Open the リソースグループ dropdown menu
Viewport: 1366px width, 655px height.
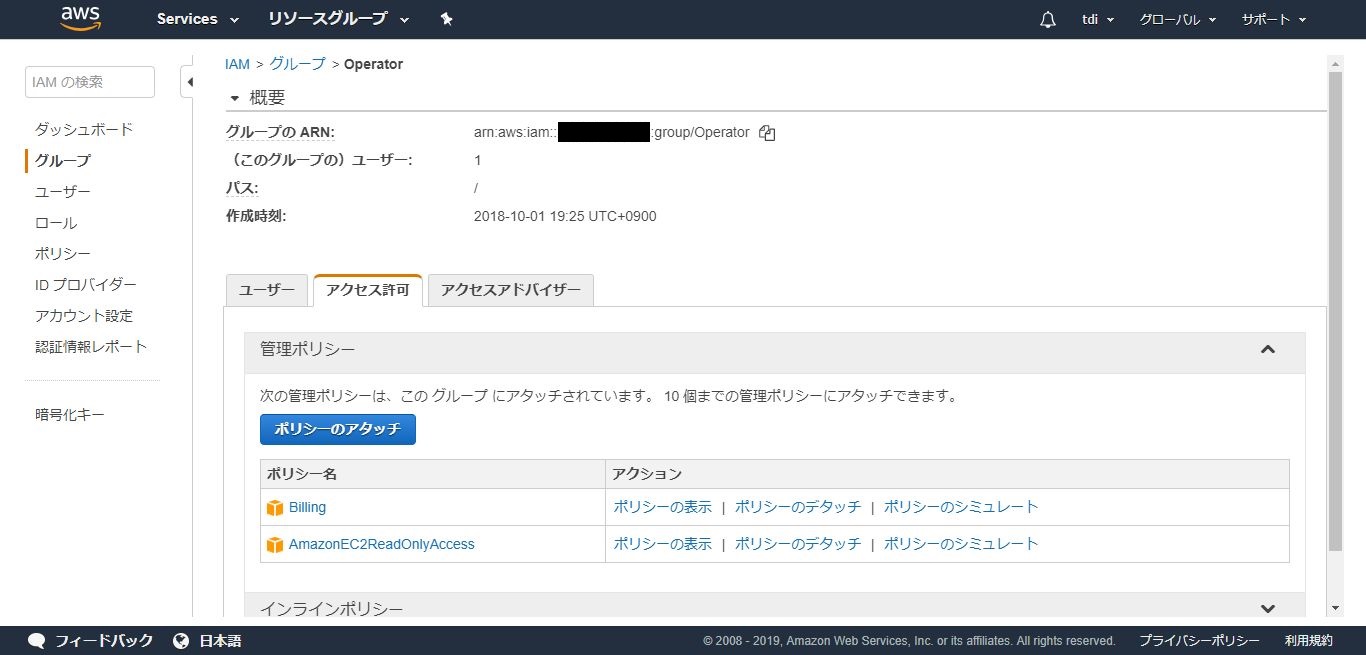pyautogui.click(x=338, y=19)
